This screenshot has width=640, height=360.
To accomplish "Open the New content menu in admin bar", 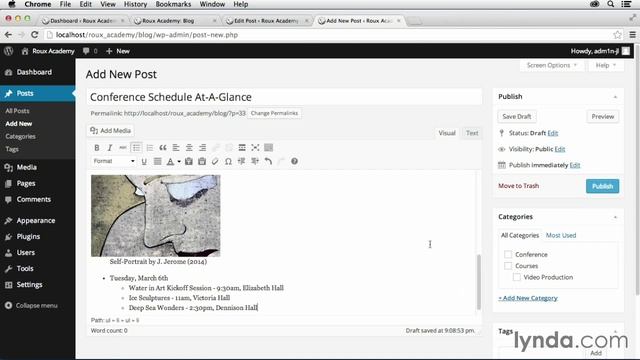I will 118,51.
